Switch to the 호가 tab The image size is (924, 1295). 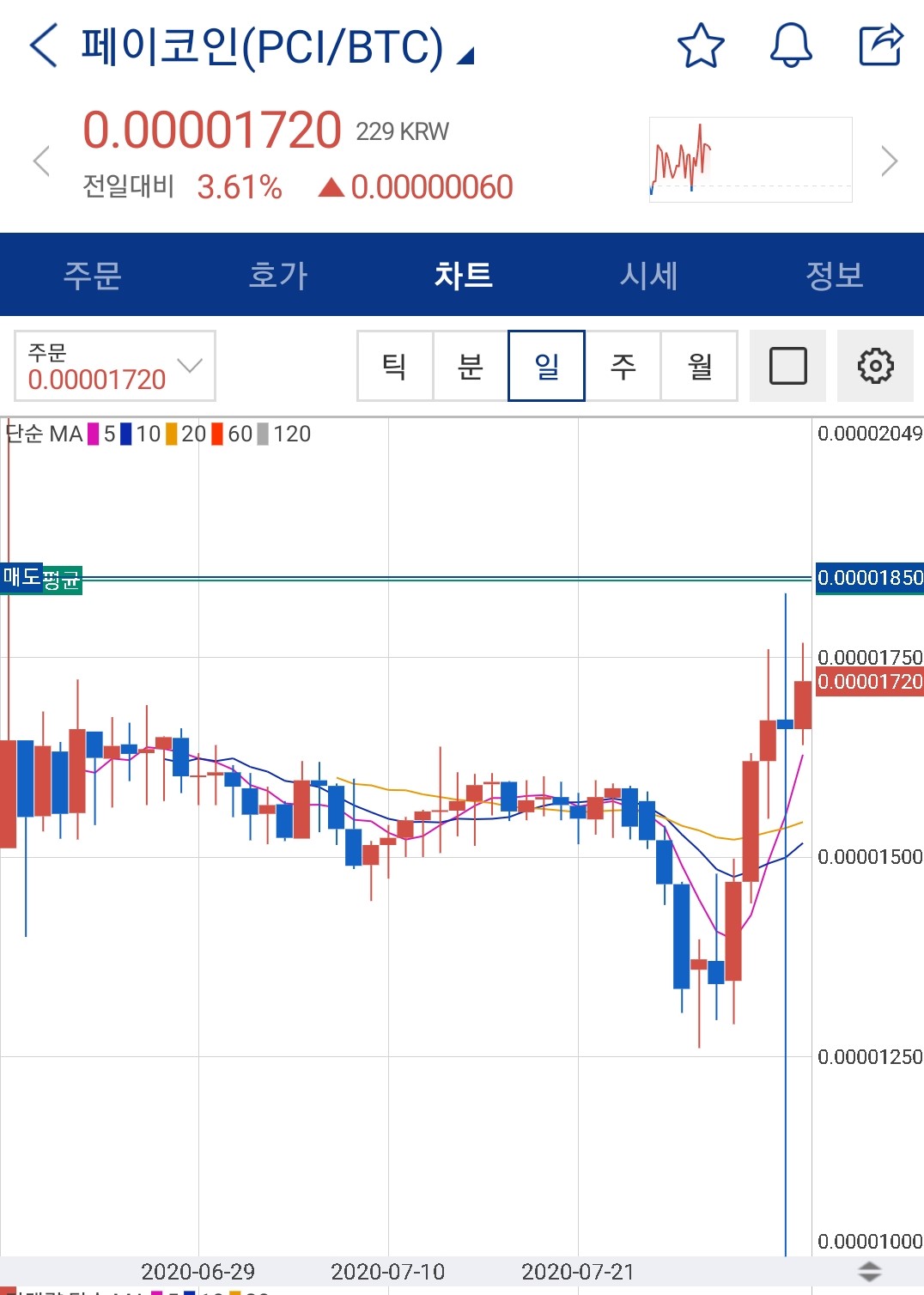point(277,275)
